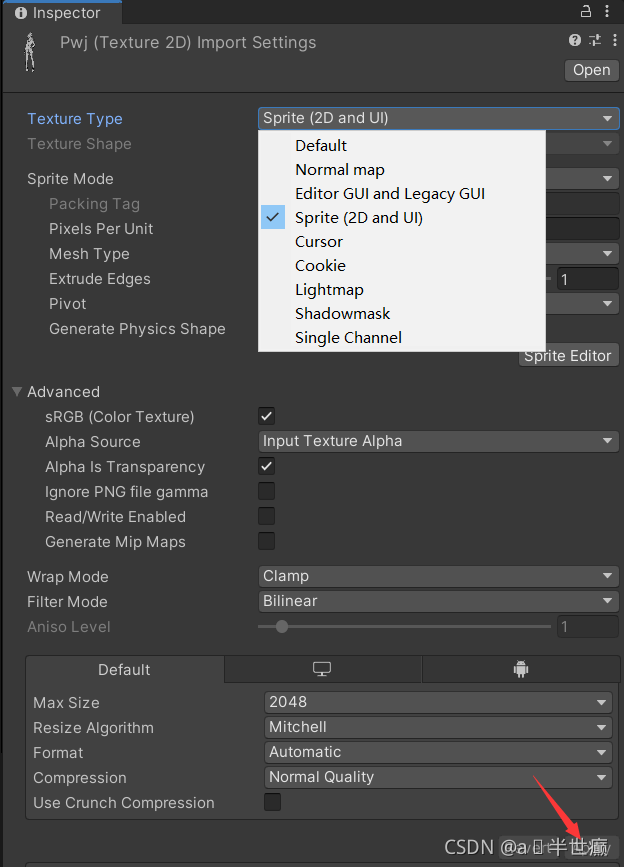Screen dimensions: 624x867
Task: Click the Sprite Editor button
Action: (x=568, y=356)
